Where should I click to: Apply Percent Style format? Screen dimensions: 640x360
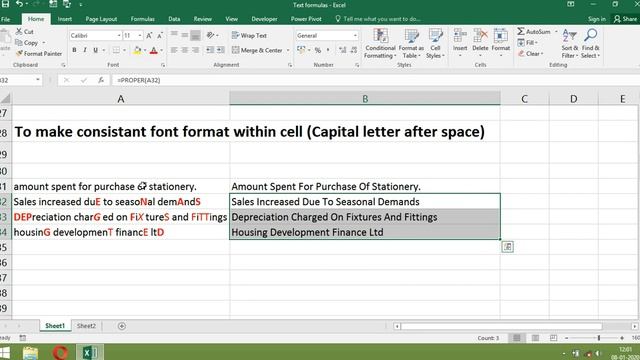(318, 50)
